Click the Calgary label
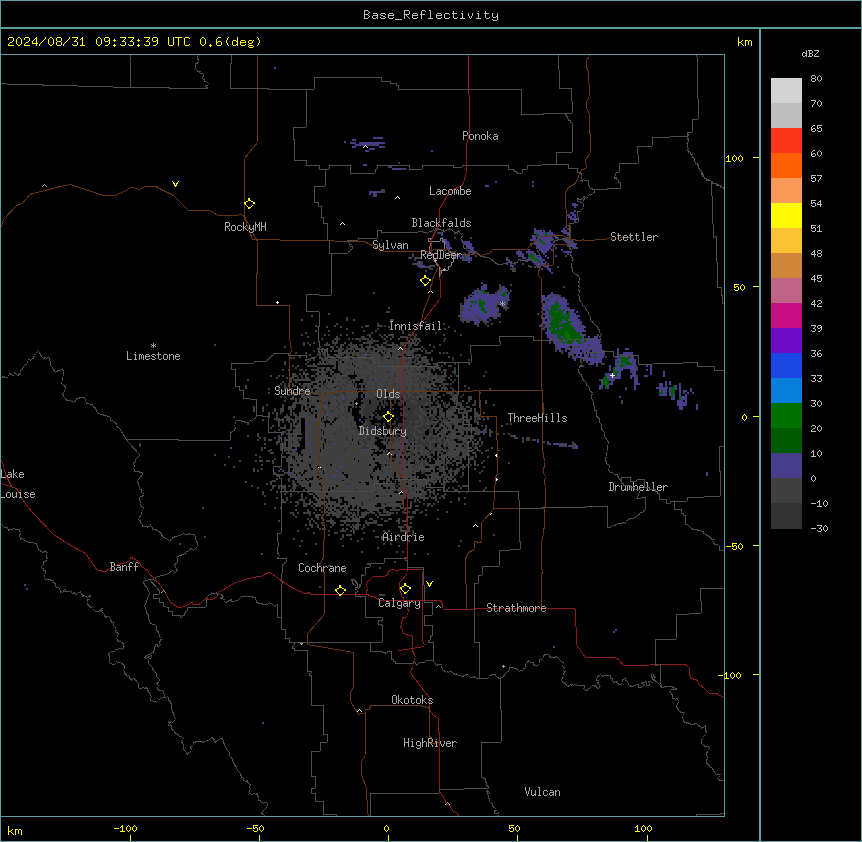Screen dimensions: 862x842 point(399,603)
